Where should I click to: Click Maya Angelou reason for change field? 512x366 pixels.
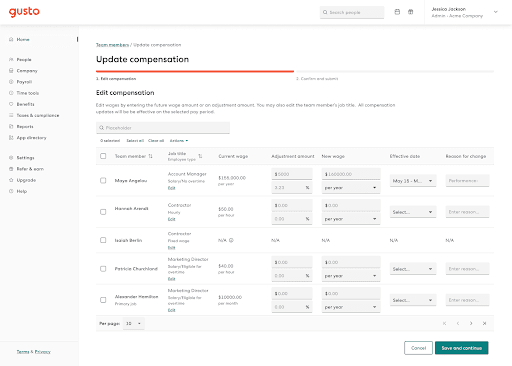coord(467,181)
